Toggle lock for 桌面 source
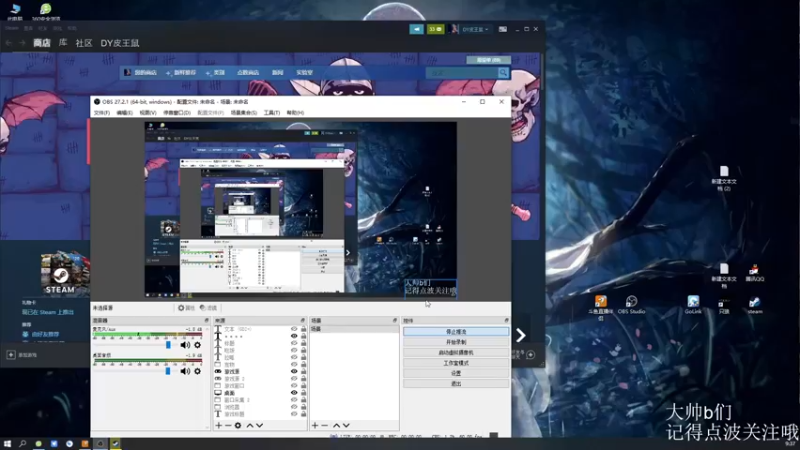 click(x=304, y=393)
